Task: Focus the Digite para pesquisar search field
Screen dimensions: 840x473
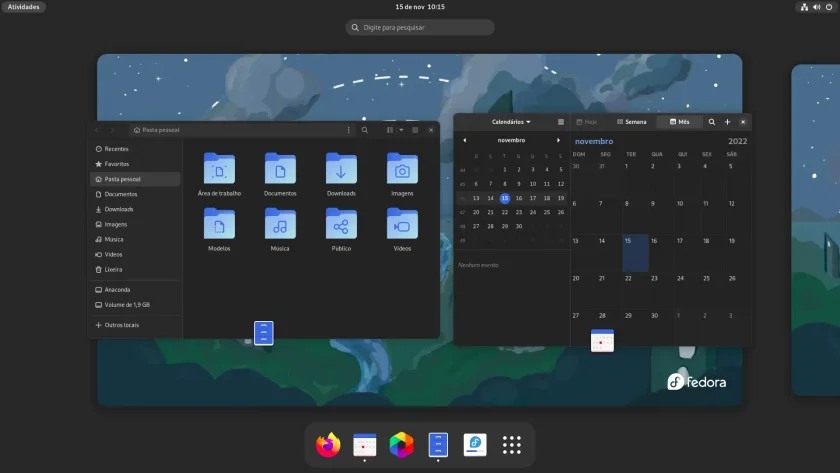Action: coord(420,27)
